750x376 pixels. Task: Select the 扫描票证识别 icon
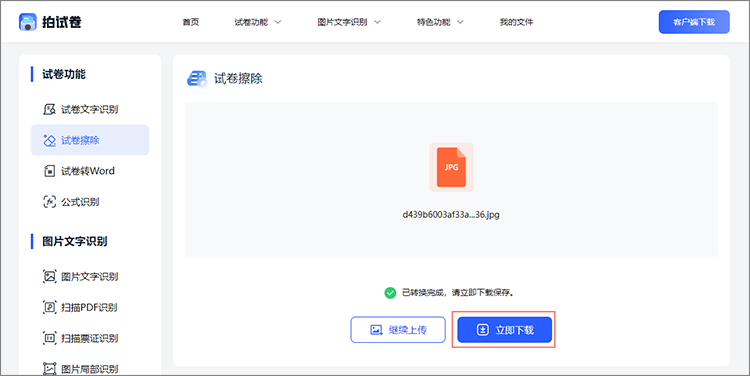50,338
